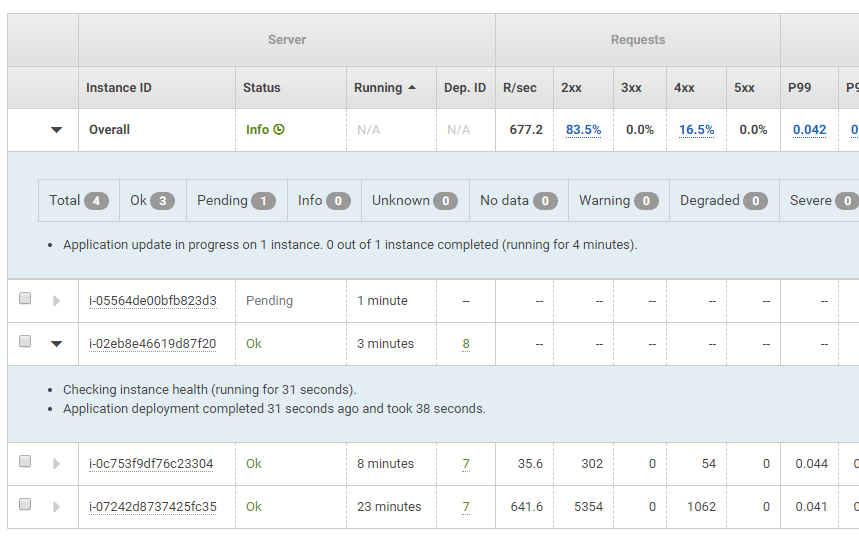Image resolution: width=859 pixels, height=539 pixels.
Task: Select the Warning status tab
Action: point(619,200)
